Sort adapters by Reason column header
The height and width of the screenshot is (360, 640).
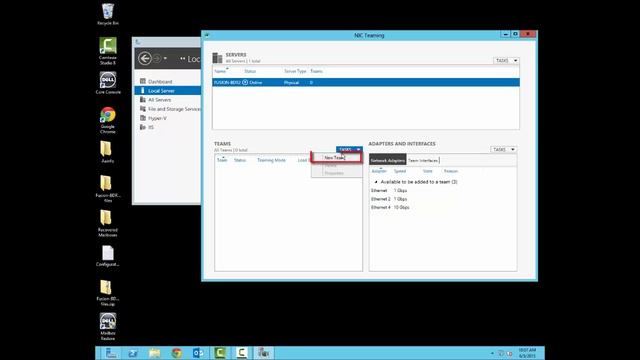click(x=451, y=171)
